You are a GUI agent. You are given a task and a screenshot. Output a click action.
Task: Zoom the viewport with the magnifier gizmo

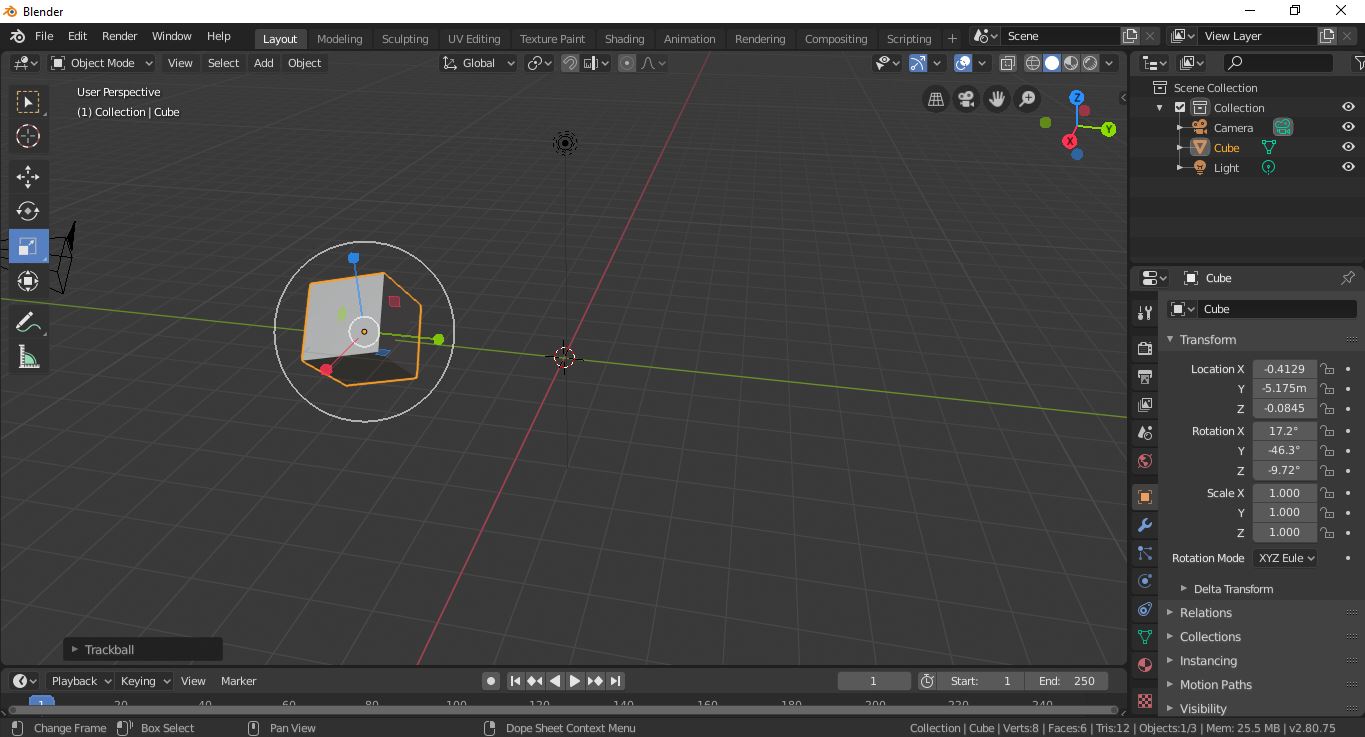click(1026, 99)
